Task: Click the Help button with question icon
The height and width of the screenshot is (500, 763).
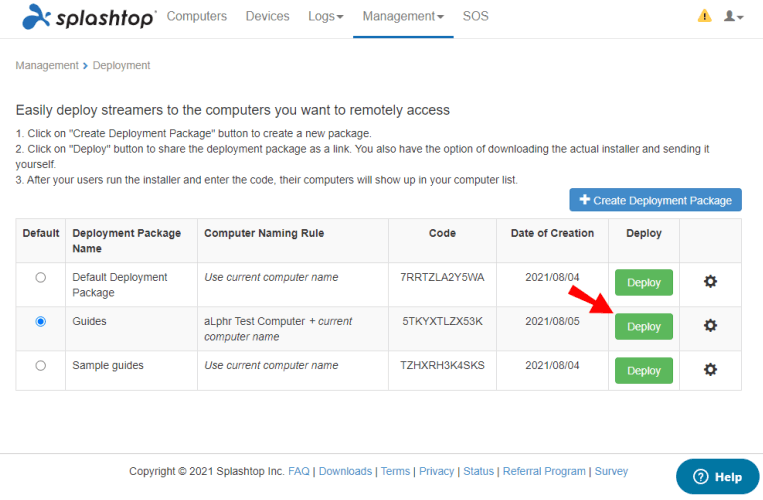Action: pyautogui.click(x=717, y=477)
